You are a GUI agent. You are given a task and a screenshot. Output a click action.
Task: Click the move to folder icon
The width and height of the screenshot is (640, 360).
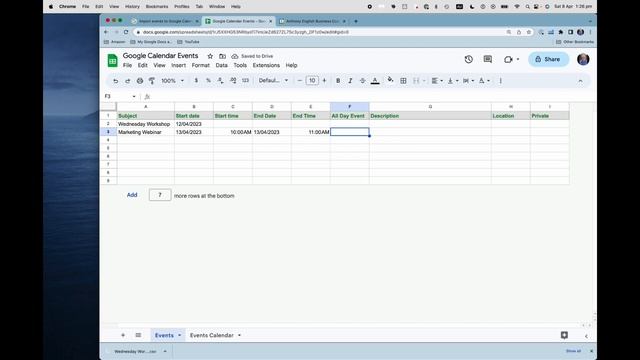pos(222,56)
